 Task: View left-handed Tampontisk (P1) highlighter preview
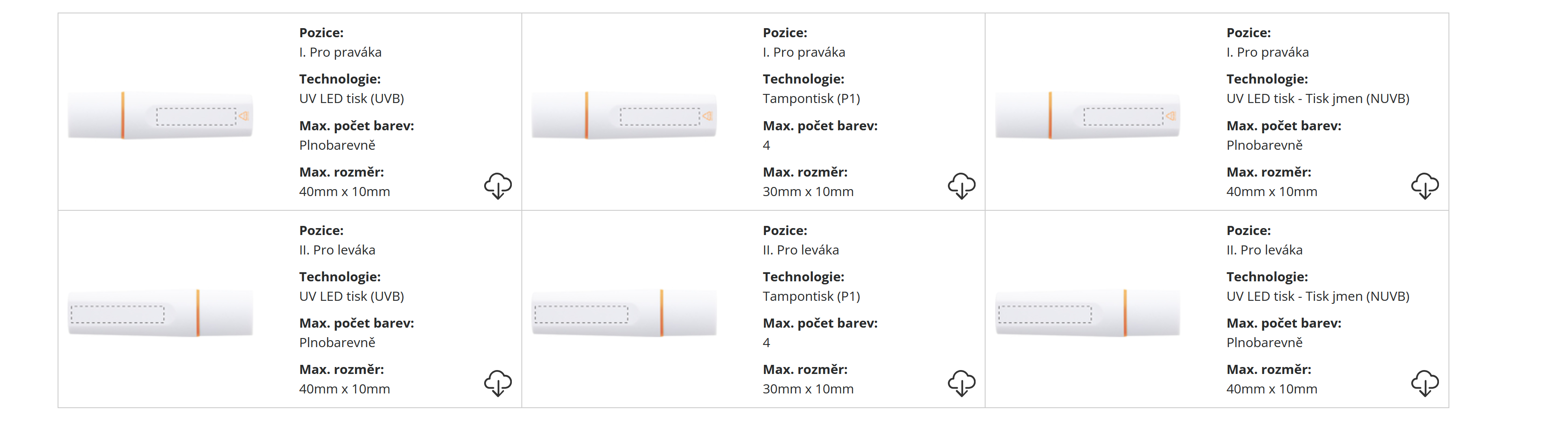click(x=624, y=313)
